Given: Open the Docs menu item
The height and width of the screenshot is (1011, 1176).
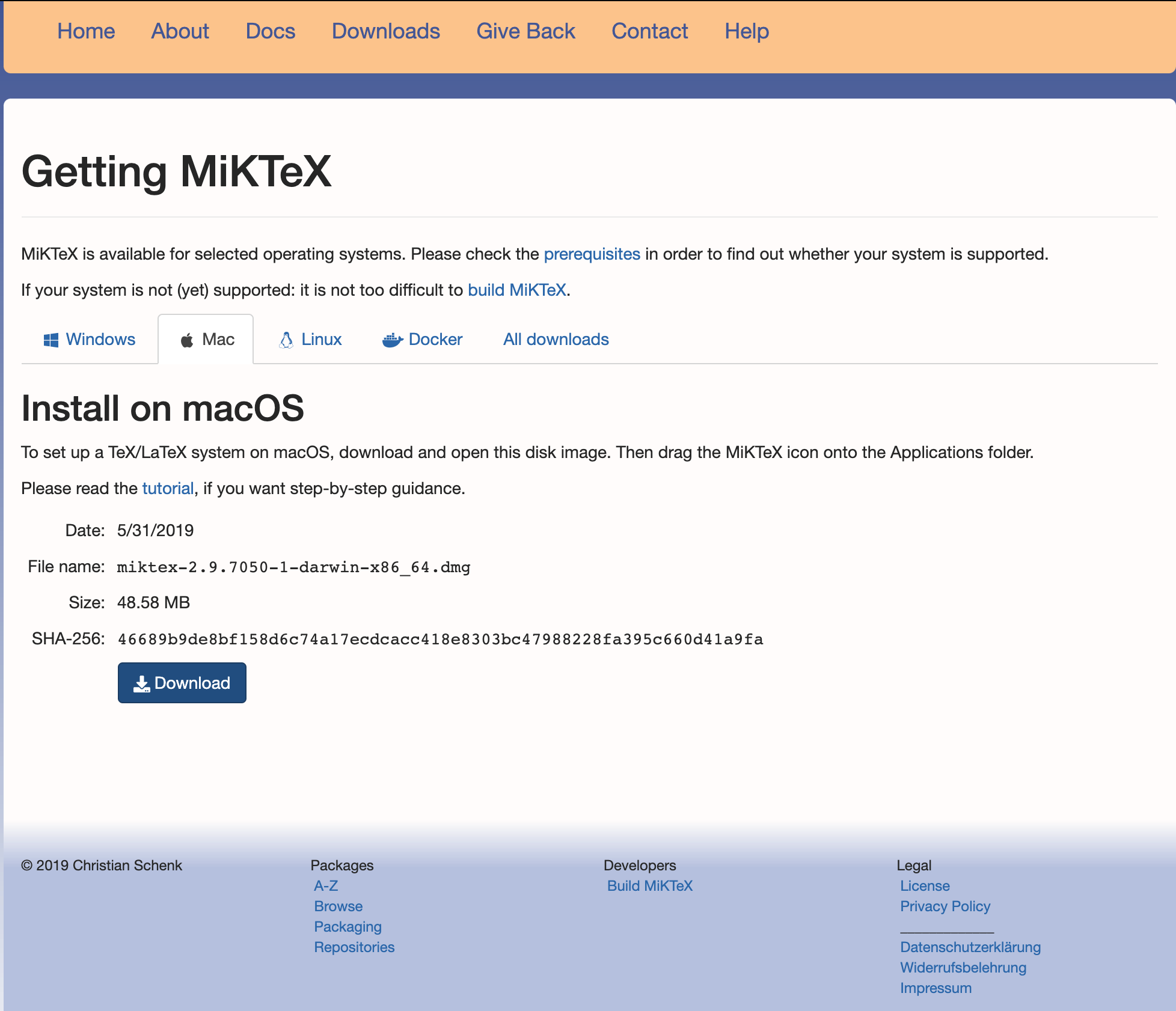Looking at the screenshot, I should click(270, 31).
